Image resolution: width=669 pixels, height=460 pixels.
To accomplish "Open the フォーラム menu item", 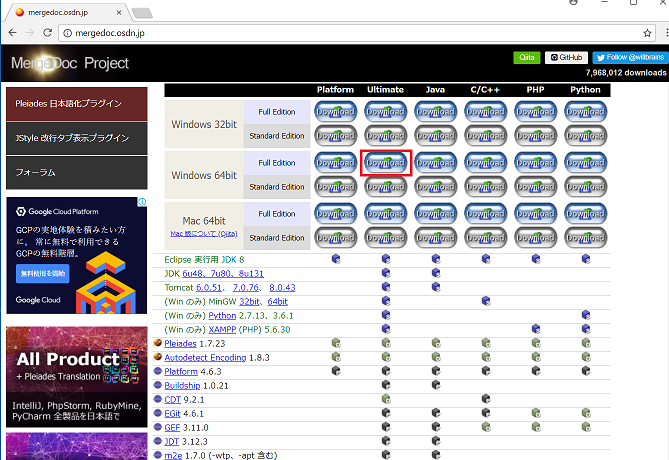I will [77, 172].
